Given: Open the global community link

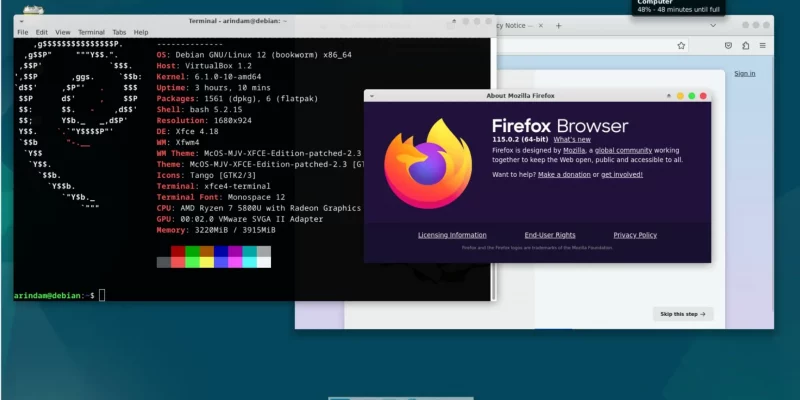Looking at the screenshot, I should (623, 151).
